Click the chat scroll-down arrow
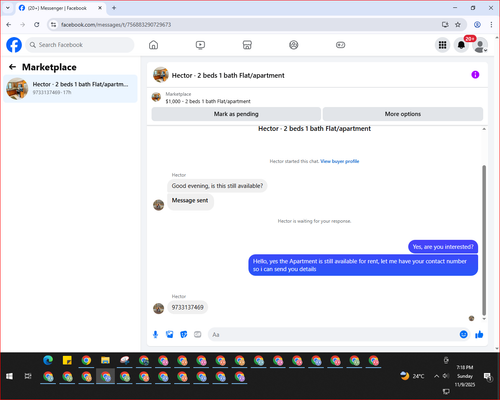The width and height of the screenshot is (500, 400). coord(484,319)
